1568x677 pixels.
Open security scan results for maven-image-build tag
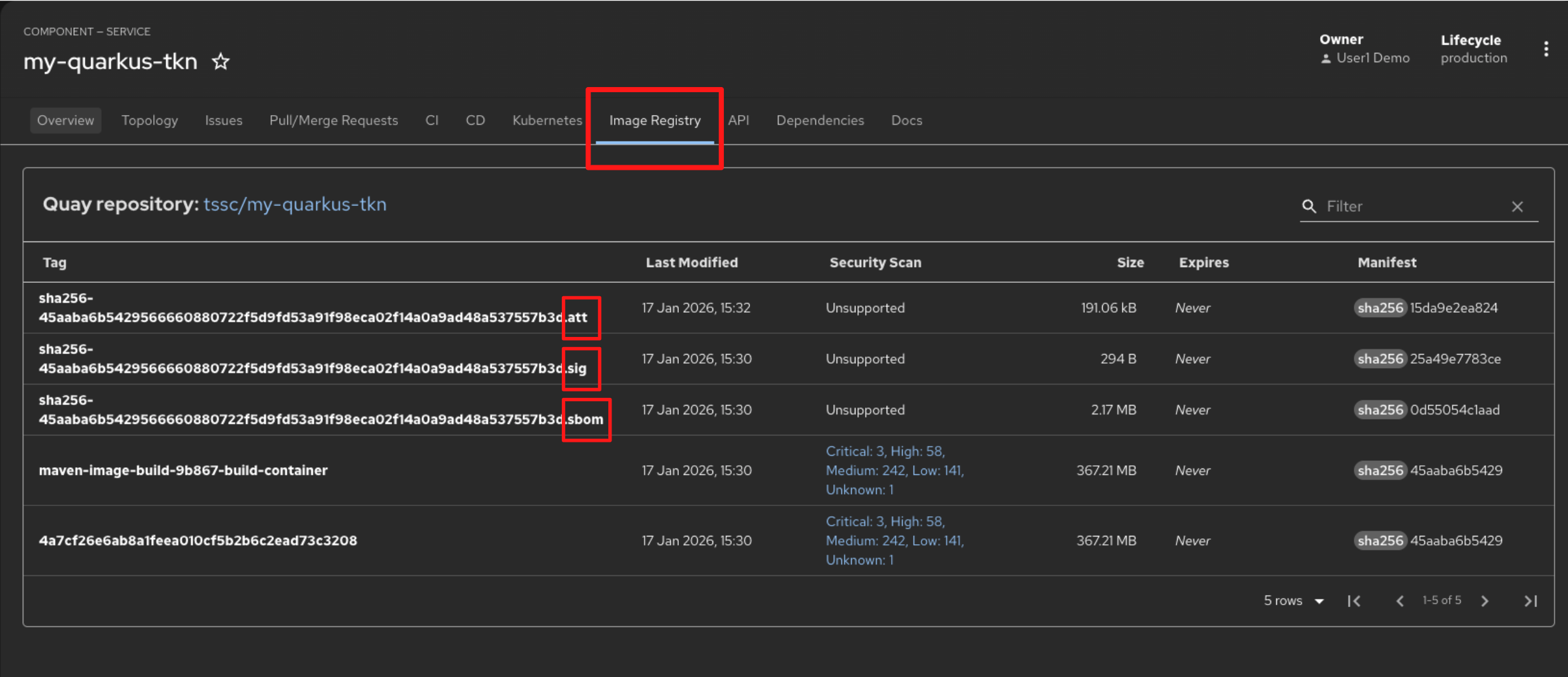point(894,470)
